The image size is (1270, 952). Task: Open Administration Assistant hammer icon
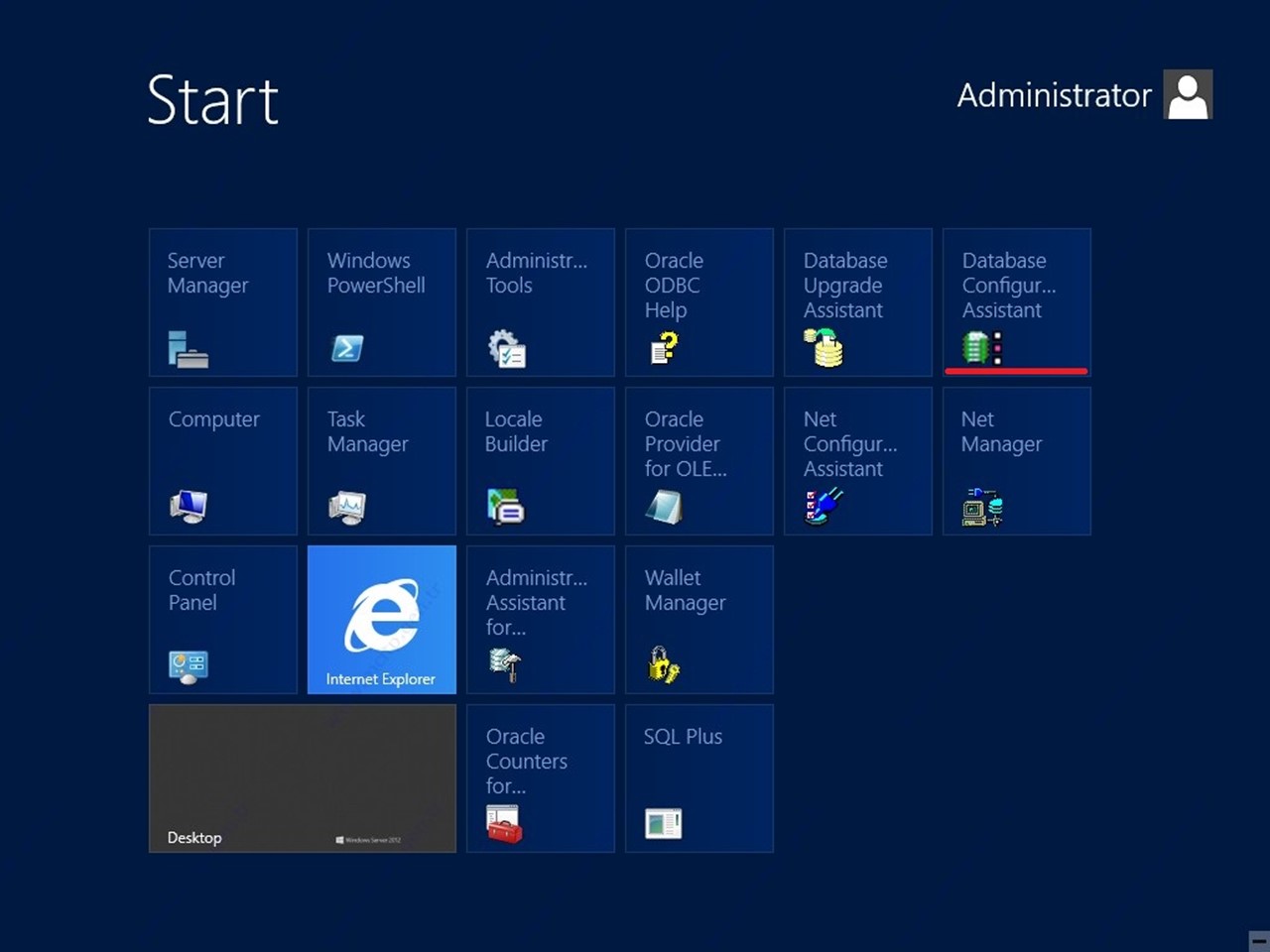click(506, 665)
